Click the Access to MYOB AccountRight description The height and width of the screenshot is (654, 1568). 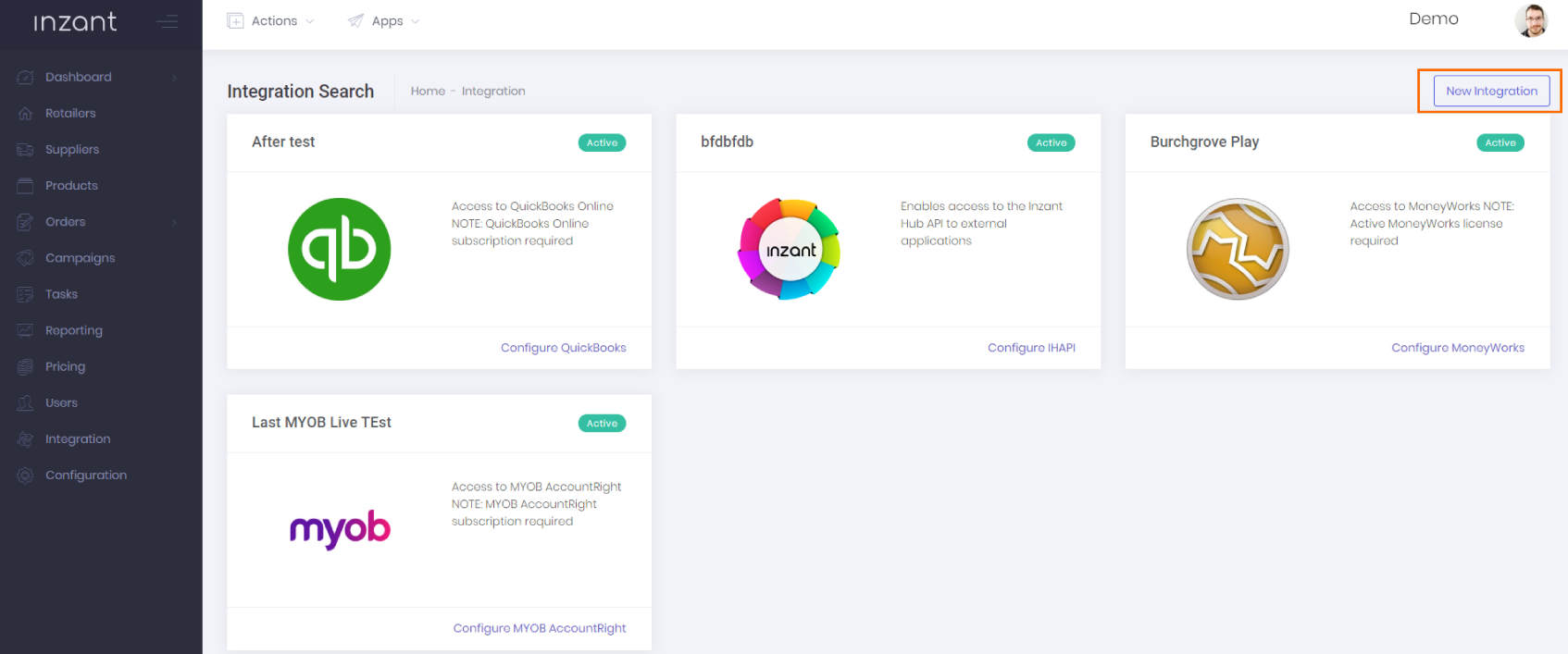point(536,503)
